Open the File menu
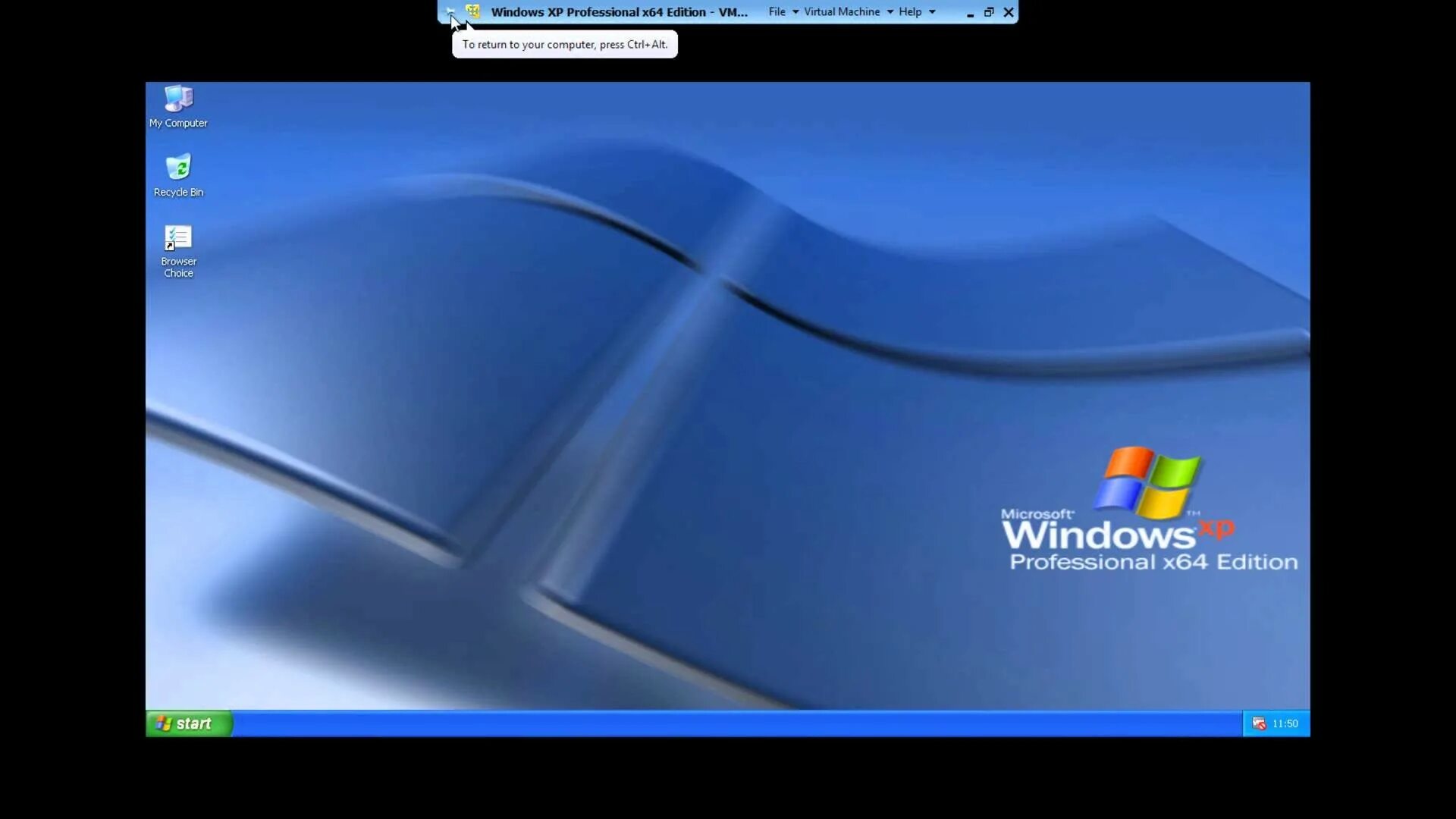This screenshot has height=819, width=1456. coord(777,11)
